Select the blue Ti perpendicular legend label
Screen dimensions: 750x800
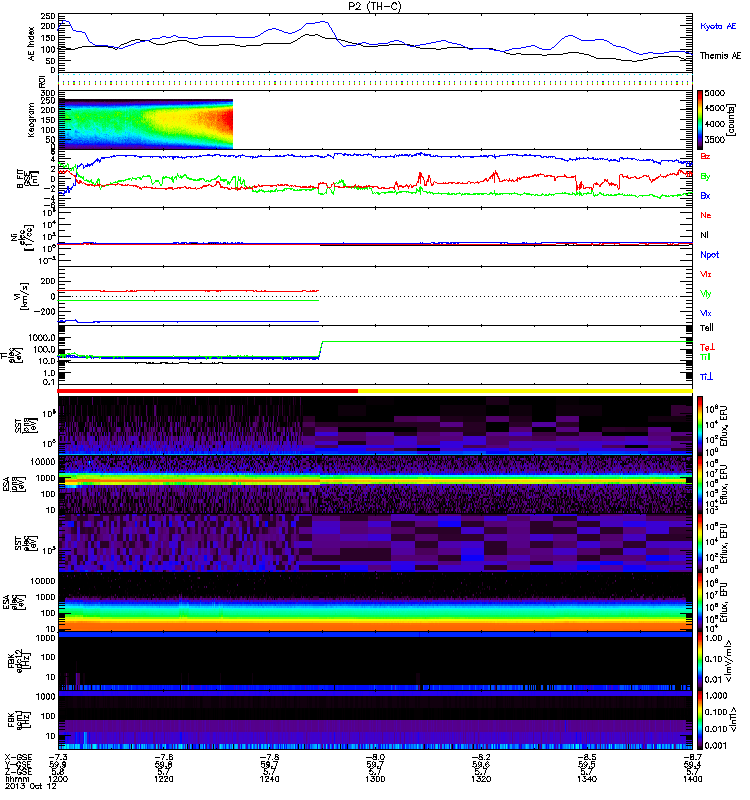706,377
